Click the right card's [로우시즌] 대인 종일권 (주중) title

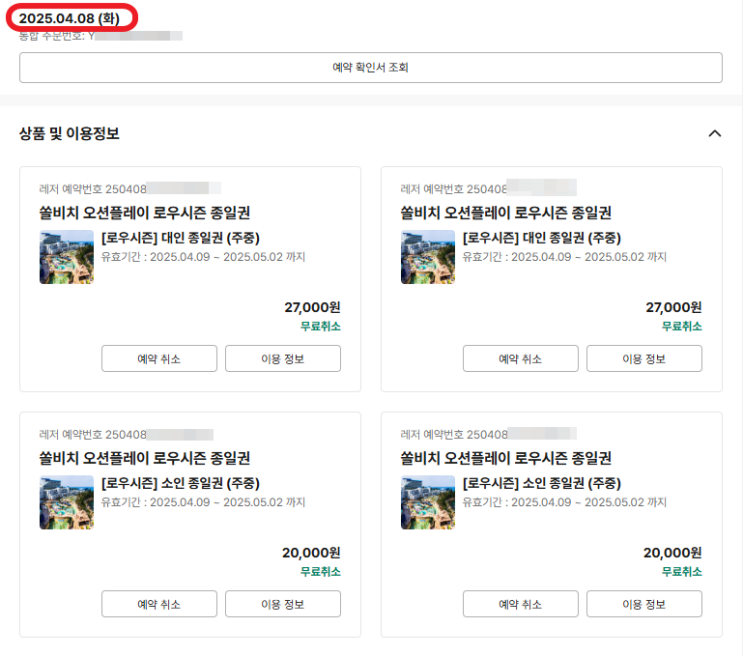point(542,238)
